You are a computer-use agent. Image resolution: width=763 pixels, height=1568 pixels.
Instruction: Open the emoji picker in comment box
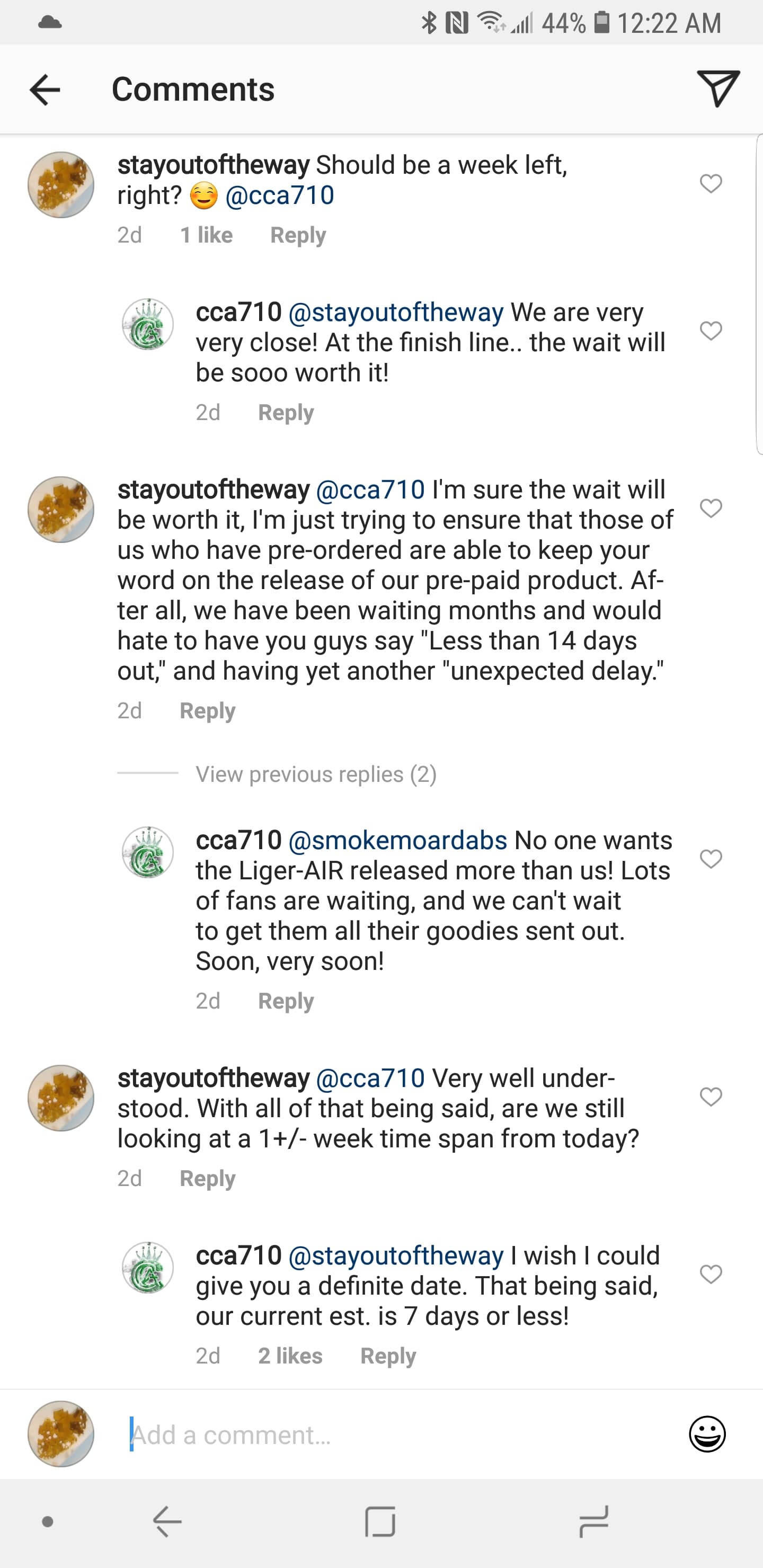(707, 1434)
